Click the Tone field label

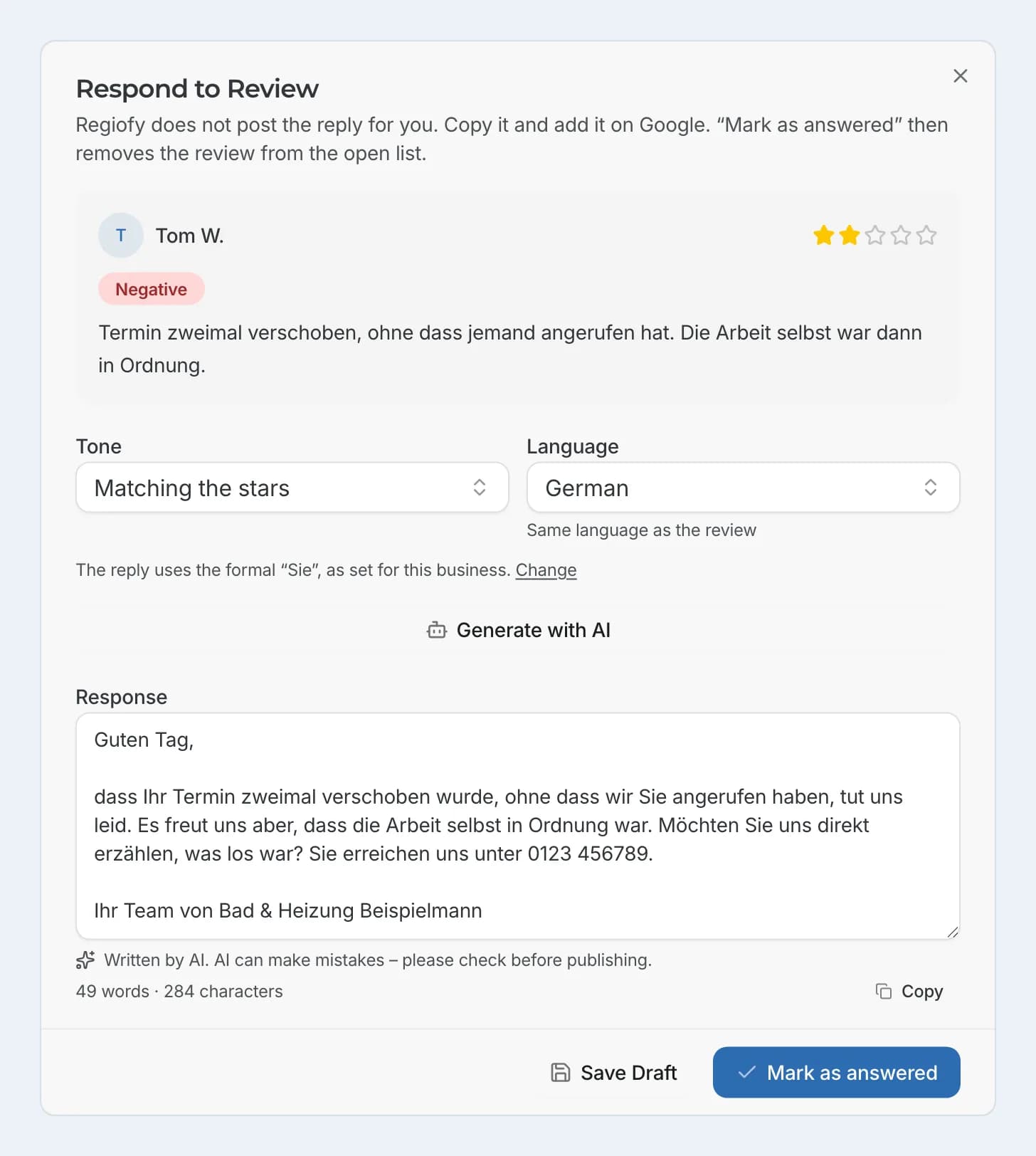tap(99, 446)
